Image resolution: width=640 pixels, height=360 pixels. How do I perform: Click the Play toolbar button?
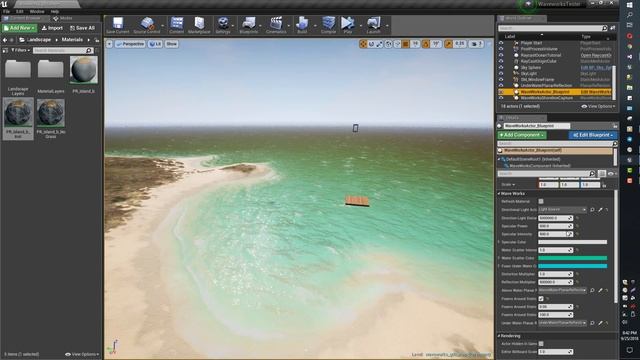pos(348,25)
